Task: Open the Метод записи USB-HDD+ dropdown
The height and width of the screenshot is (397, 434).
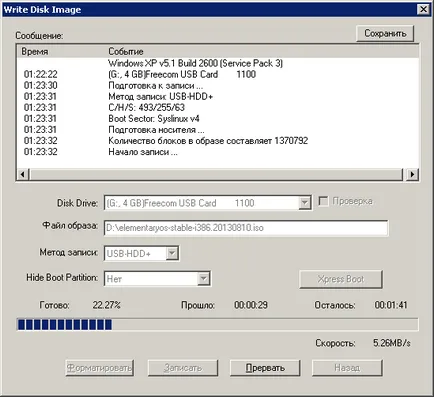Action: (x=172, y=253)
